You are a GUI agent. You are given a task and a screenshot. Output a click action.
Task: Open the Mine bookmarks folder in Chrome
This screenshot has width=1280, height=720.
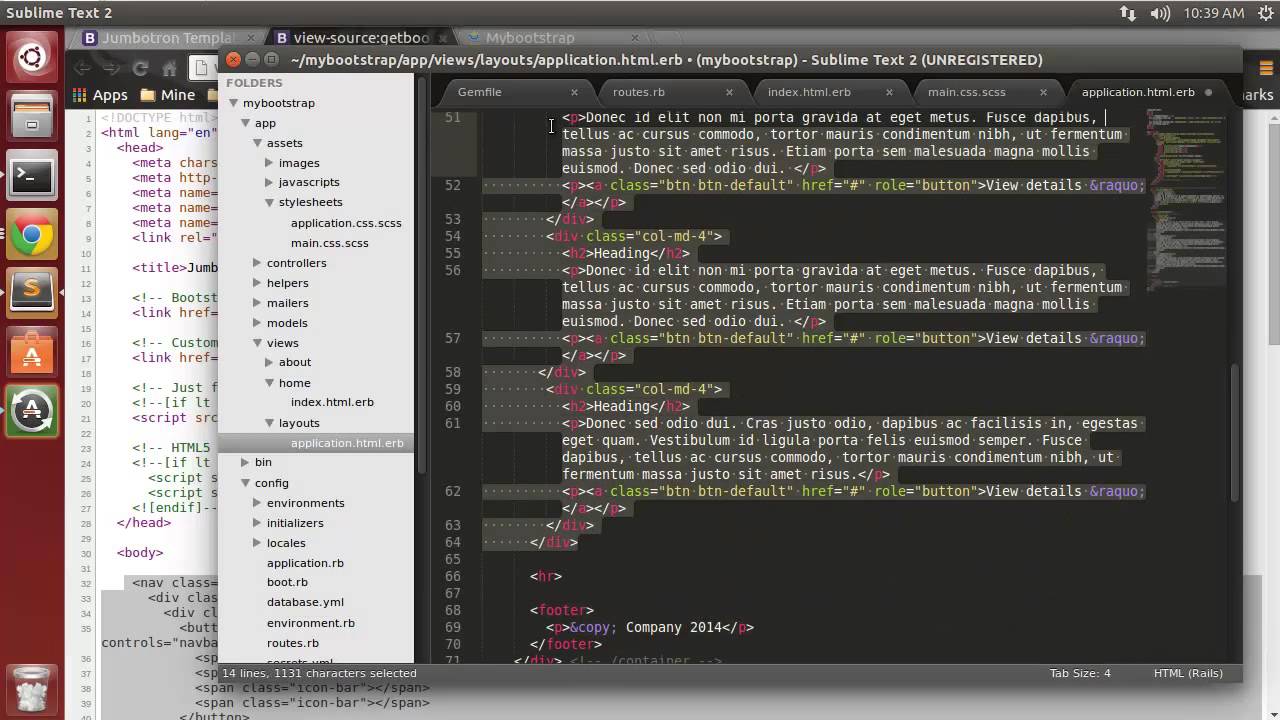coord(168,95)
